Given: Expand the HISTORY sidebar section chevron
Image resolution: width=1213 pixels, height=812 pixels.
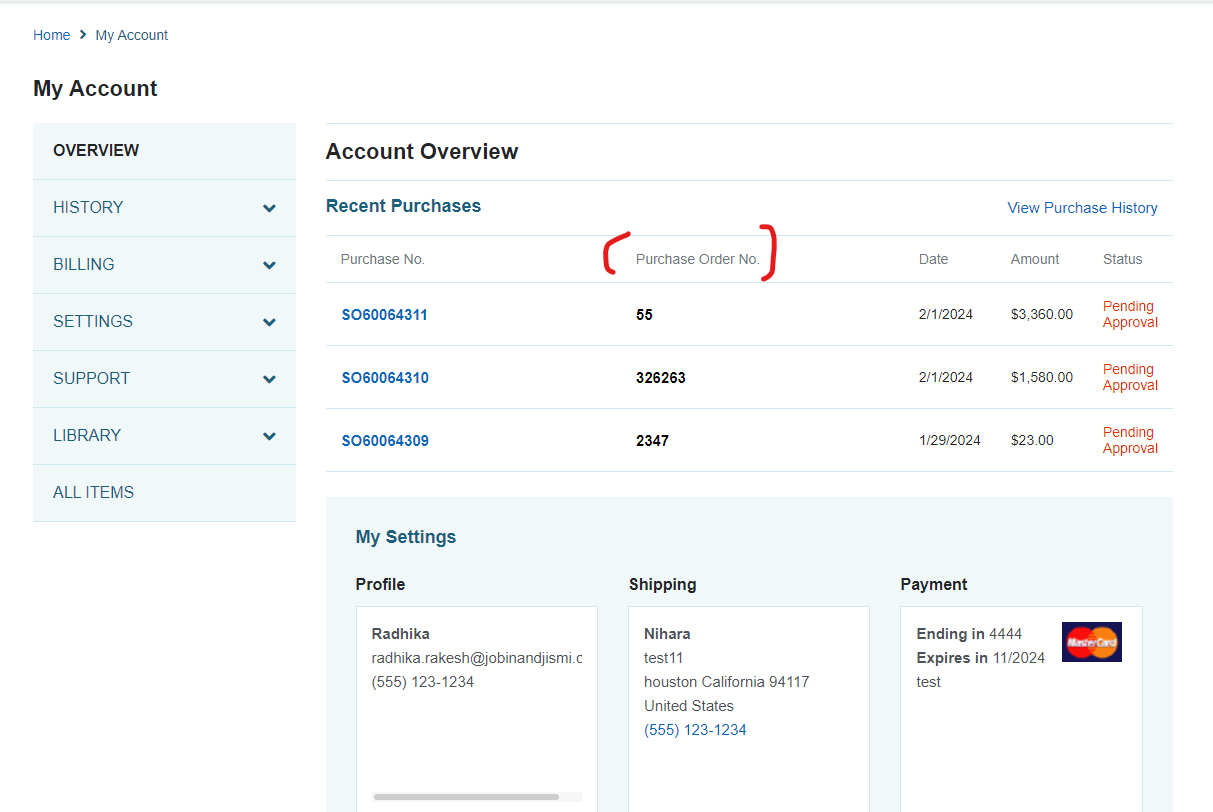Looking at the screenshot, I should pyautogui.click(x=269, y=208).
